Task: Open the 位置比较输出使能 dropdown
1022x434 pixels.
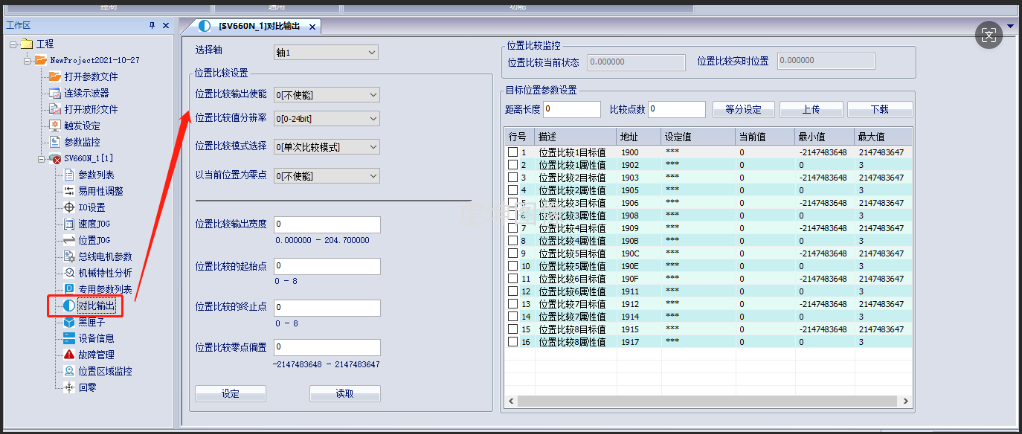Action: (x=326, y=95)
